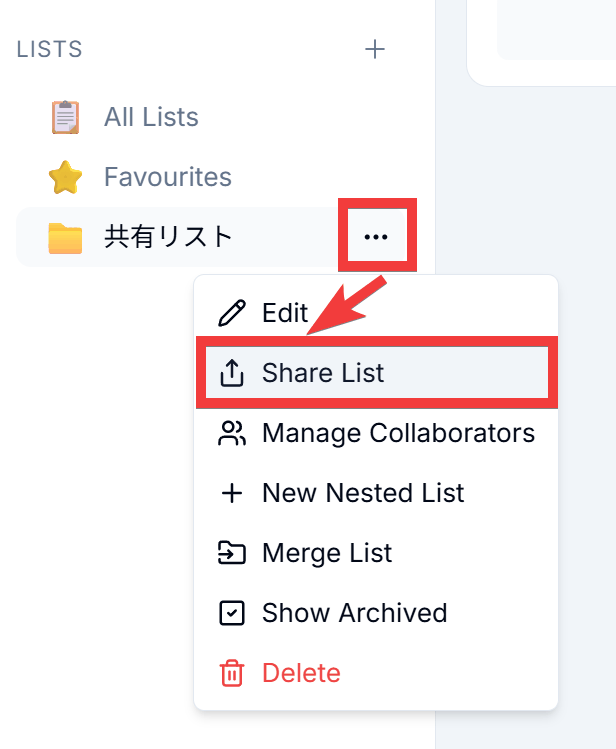Open the 共有リスト list
This screenshot has width=616, height=749.
click(x=168, y=236)
